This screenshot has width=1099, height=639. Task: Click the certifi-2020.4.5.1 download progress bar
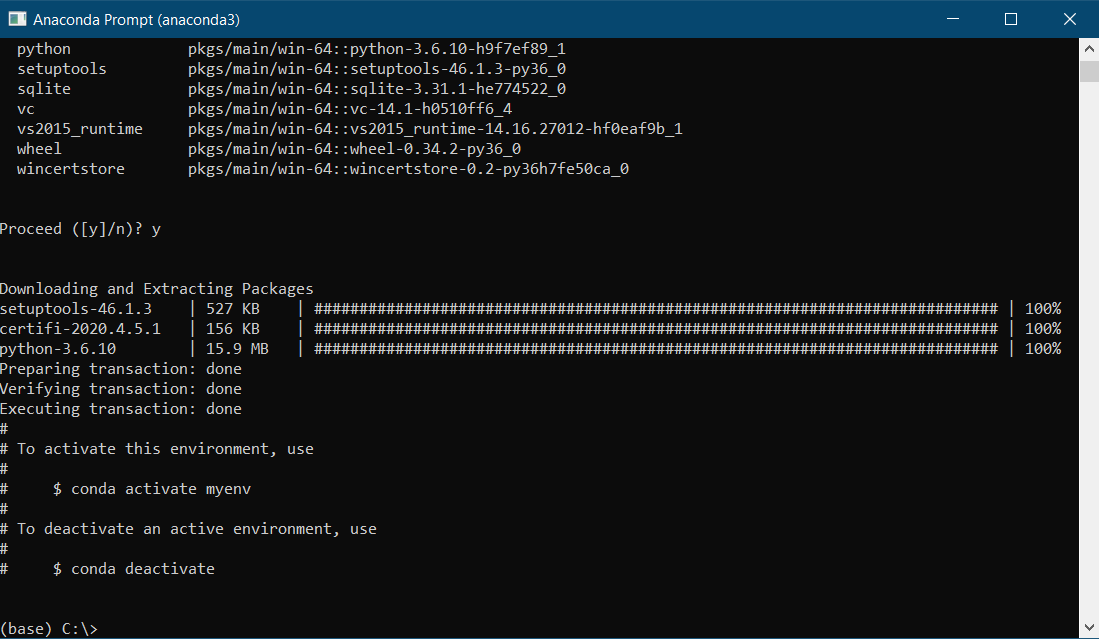pyautogui.click(x=655, y=329)
